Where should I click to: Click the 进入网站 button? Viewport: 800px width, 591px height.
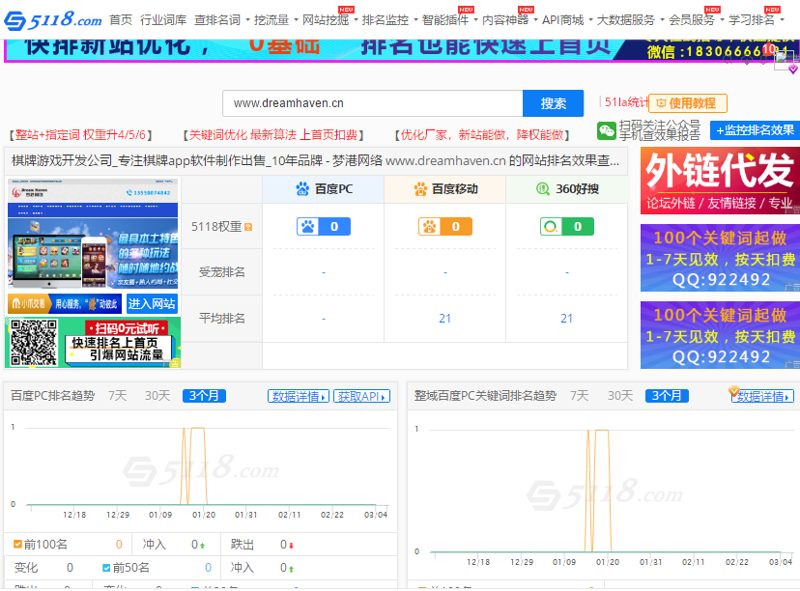coord(152,304)
